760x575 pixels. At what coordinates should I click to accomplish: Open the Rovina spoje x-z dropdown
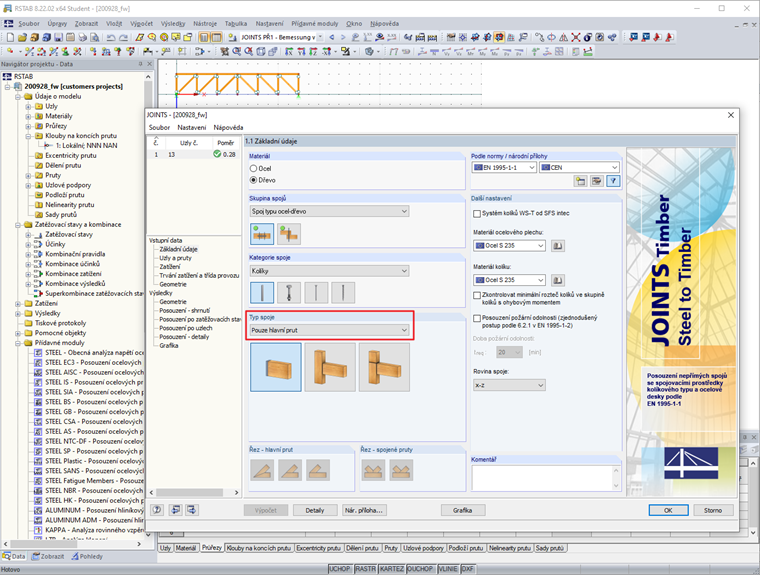[x=508, y=385]
